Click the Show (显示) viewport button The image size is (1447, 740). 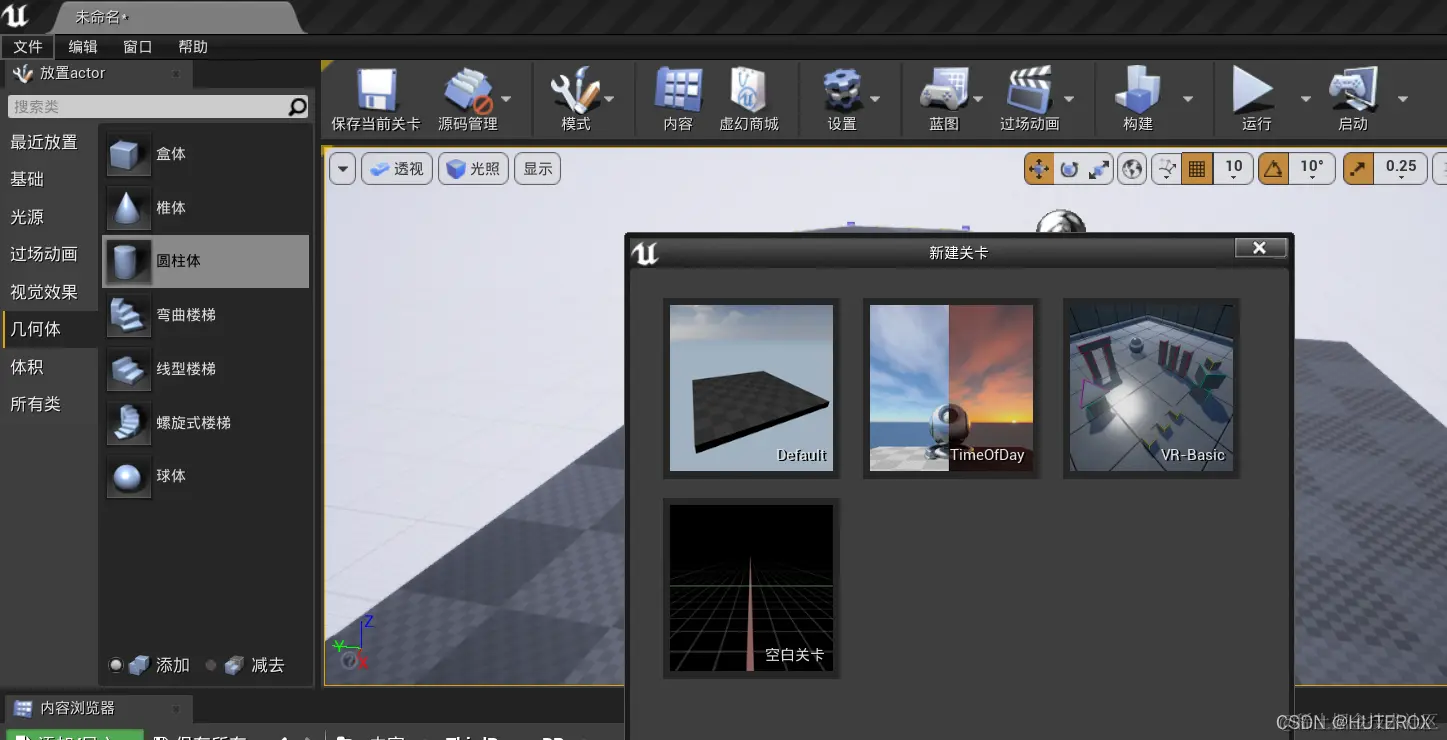pos(537,169)
